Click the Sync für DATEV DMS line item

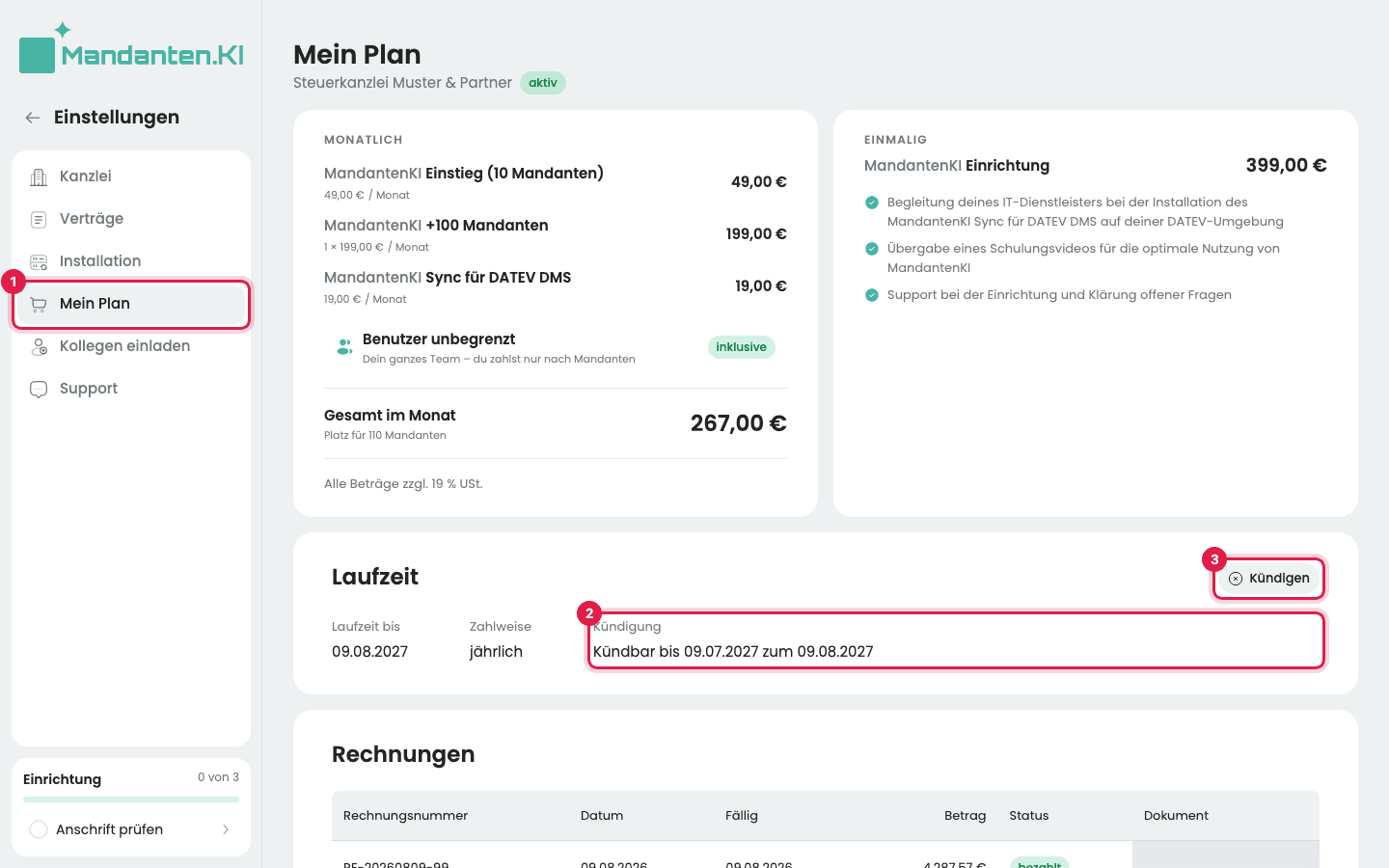click(x=556, y=286)
